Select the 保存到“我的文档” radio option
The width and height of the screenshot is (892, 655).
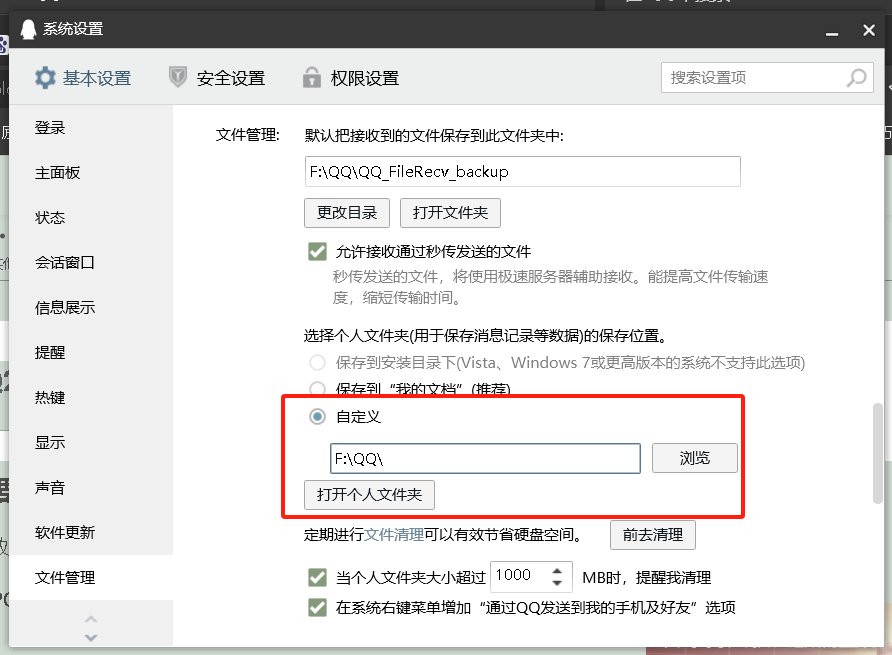[317, 389]
